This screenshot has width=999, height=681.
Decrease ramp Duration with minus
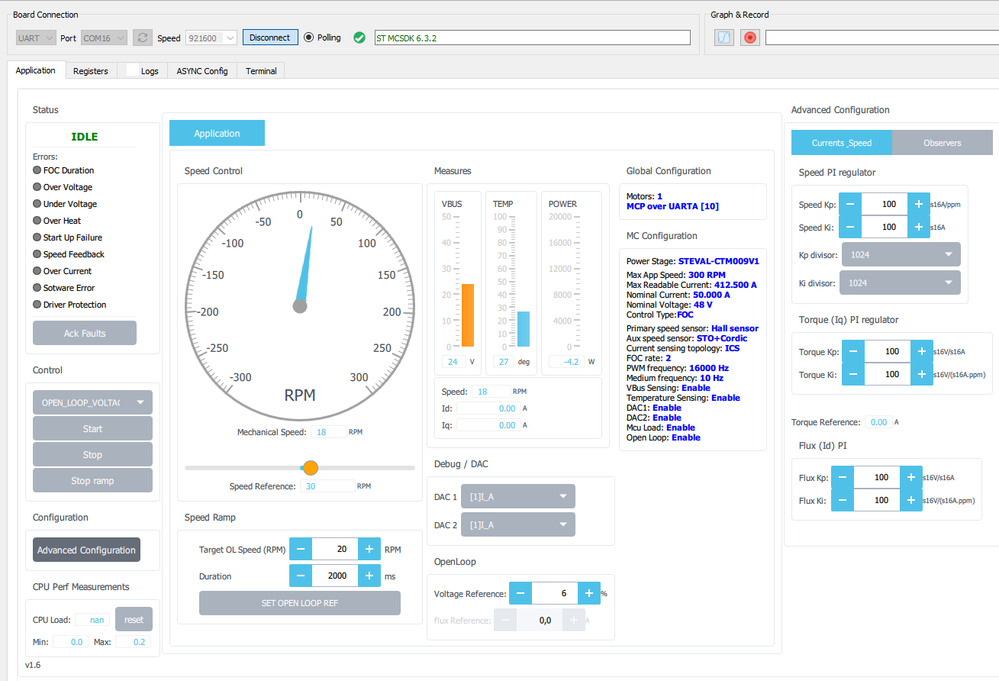pos(301,575)
